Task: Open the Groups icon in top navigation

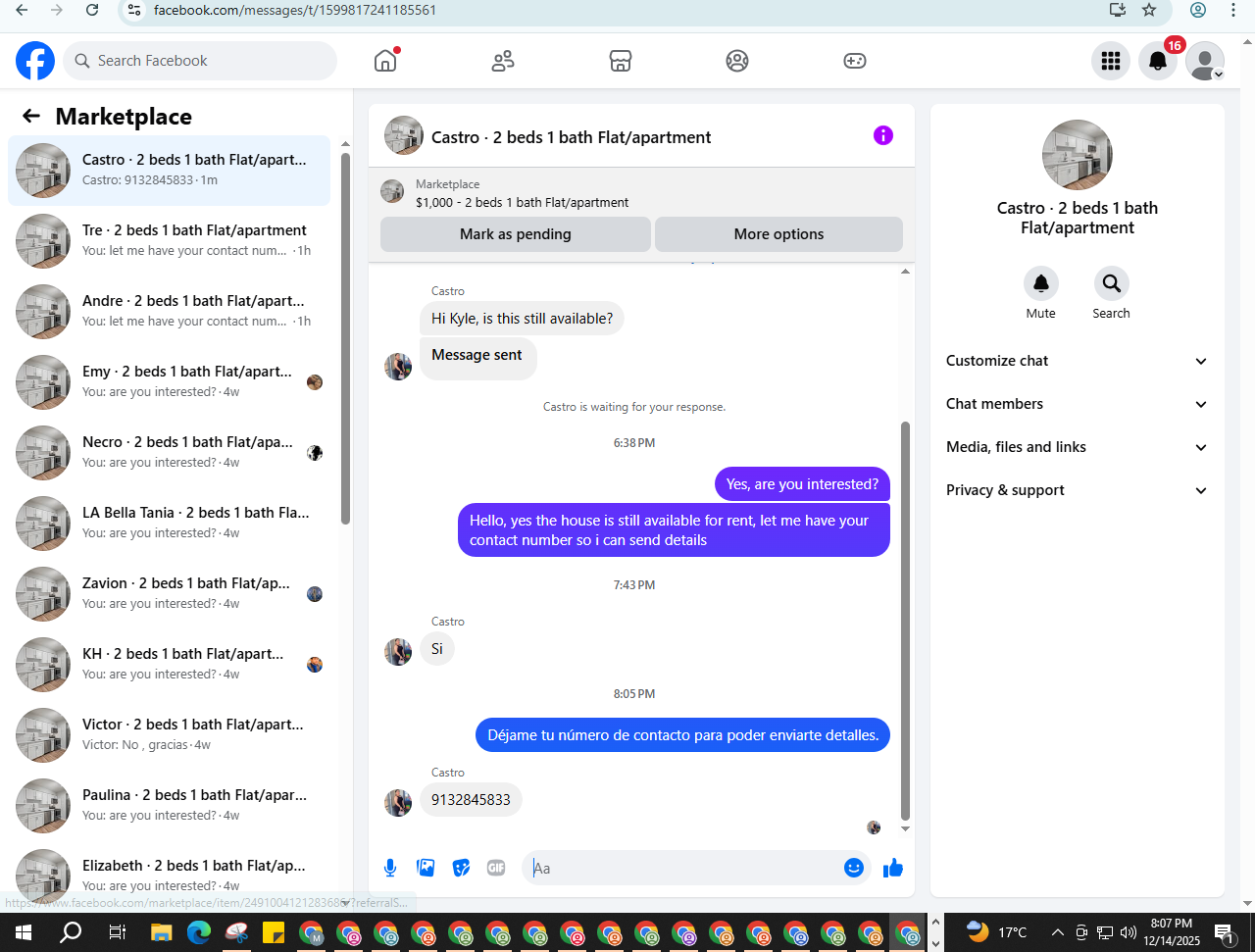Action: 737,61
